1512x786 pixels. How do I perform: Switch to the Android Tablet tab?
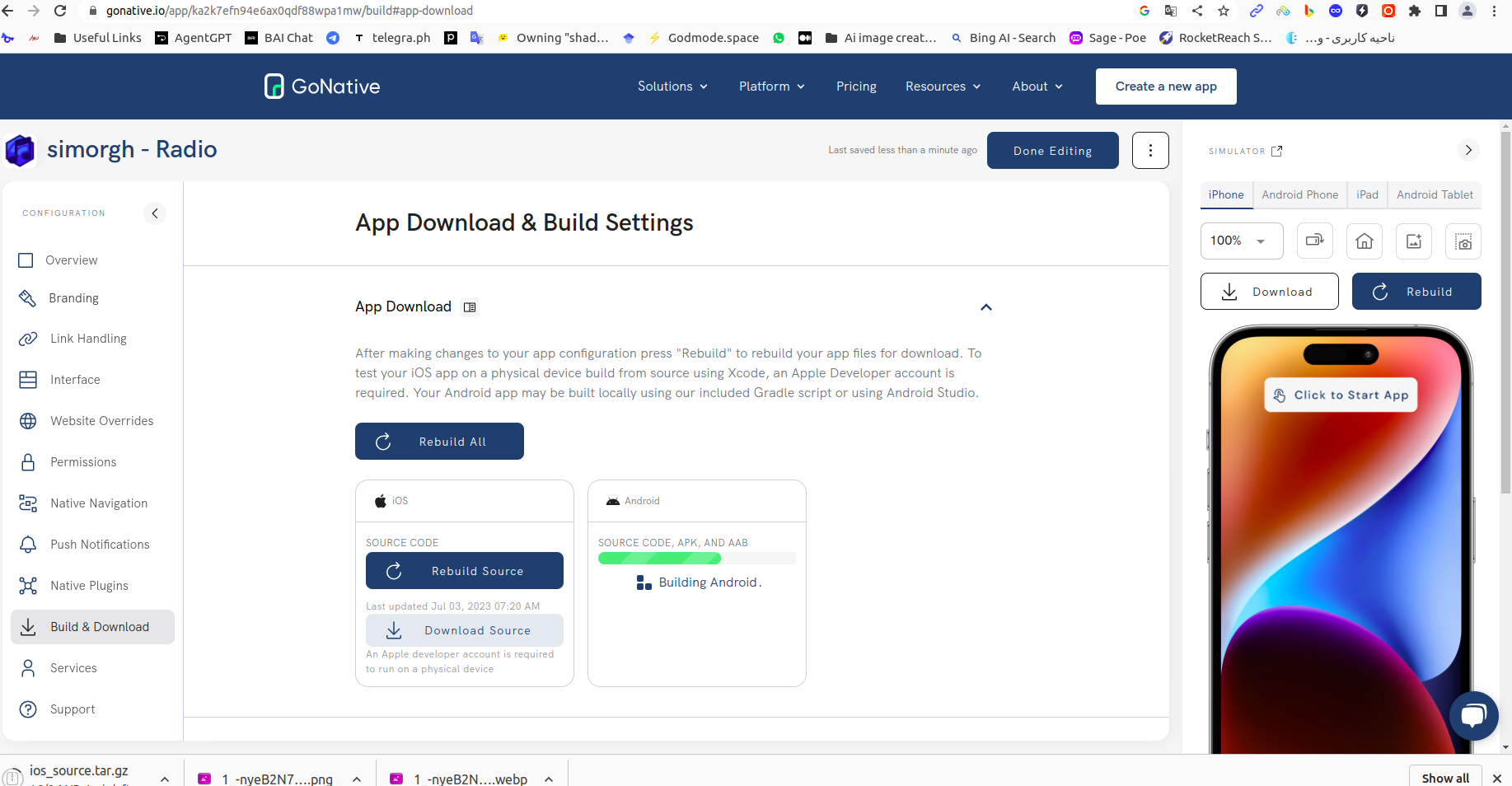click(x=1435, y=195)
